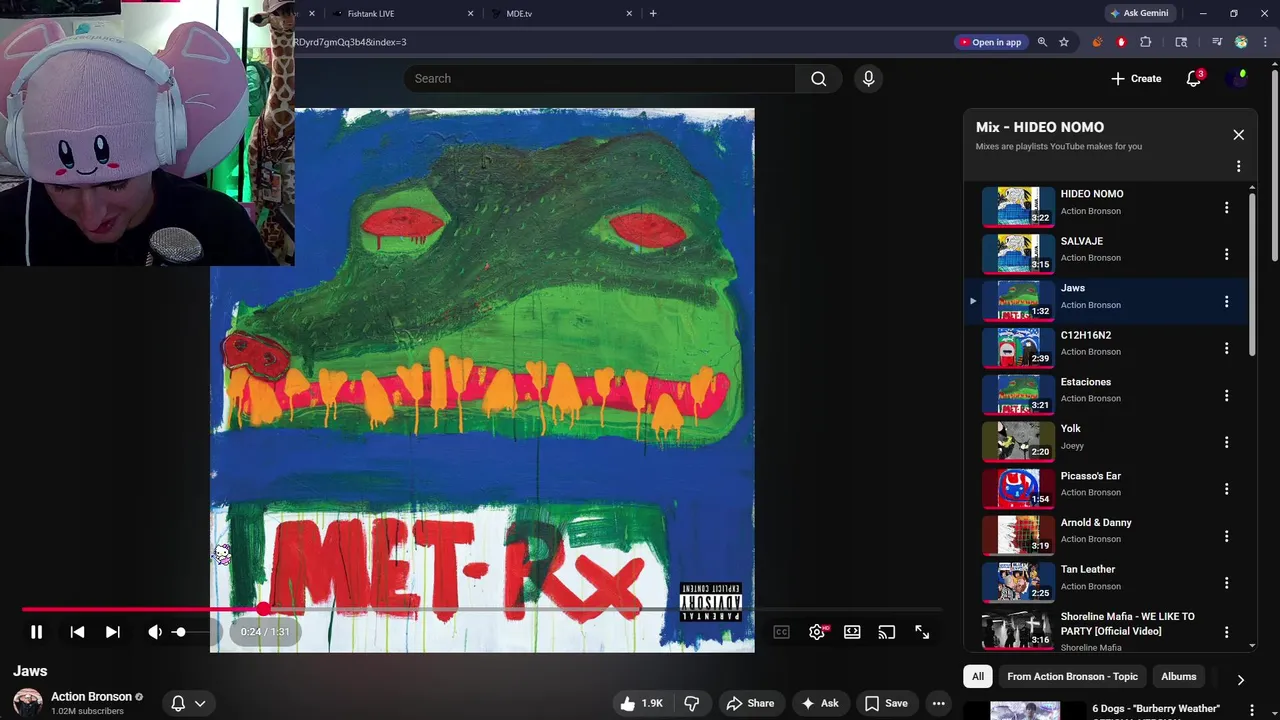The image size is (1280, 720).
Task: Save the video to a playlist
Action: click(x=886, y=703)
